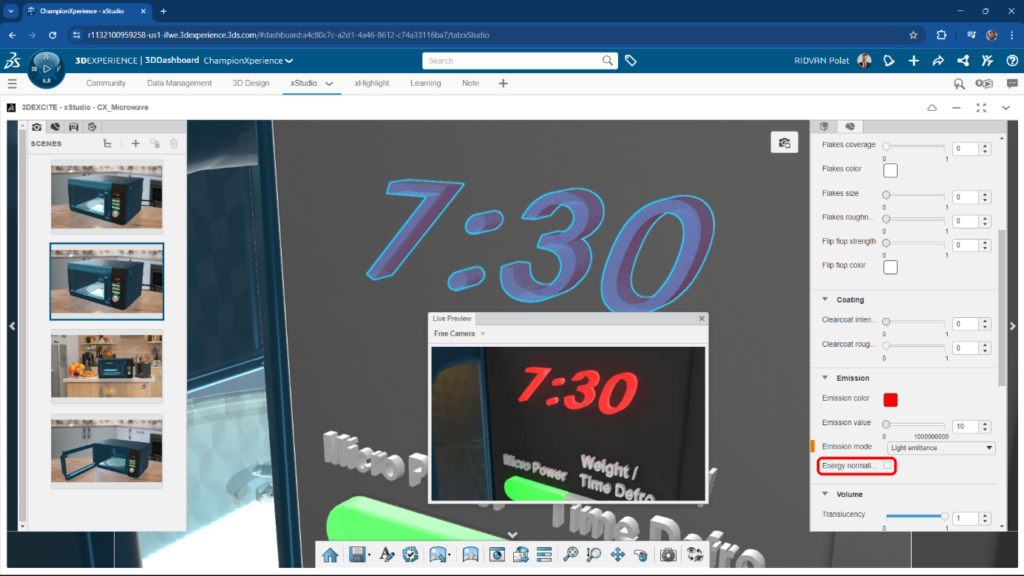Open the hamburger menu at top left
The width and height of the screenshot is (1024, 576).
[12, 84]
